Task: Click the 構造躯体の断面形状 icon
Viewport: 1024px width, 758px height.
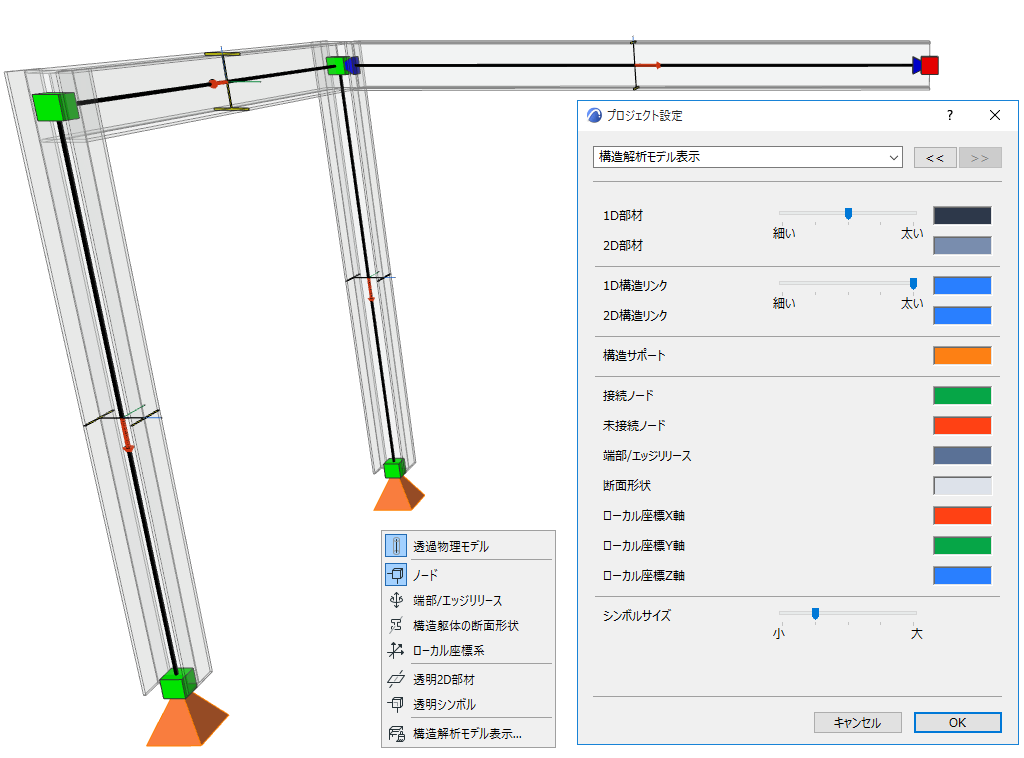Action: (x=396, y=625)
